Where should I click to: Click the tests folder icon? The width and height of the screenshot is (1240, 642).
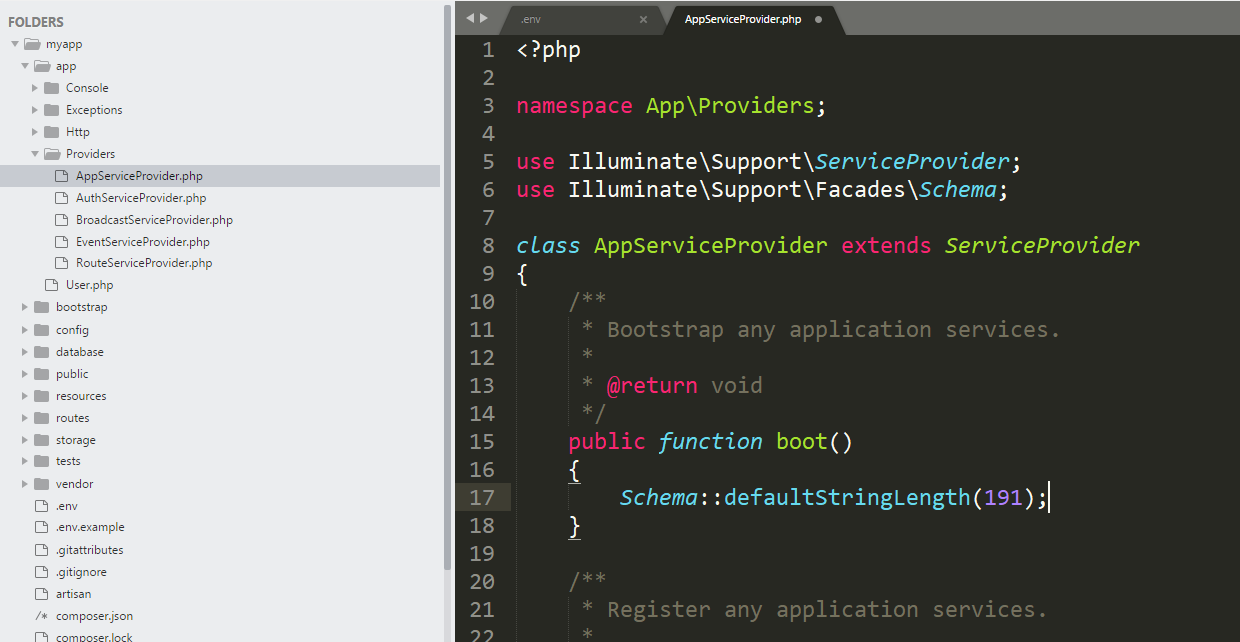click(x=41, y=461)
